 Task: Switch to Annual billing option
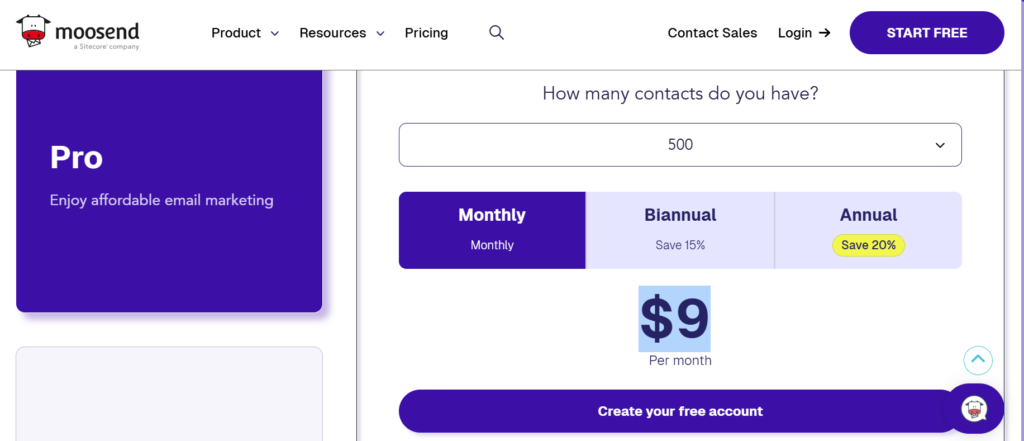tap(868, 230)
